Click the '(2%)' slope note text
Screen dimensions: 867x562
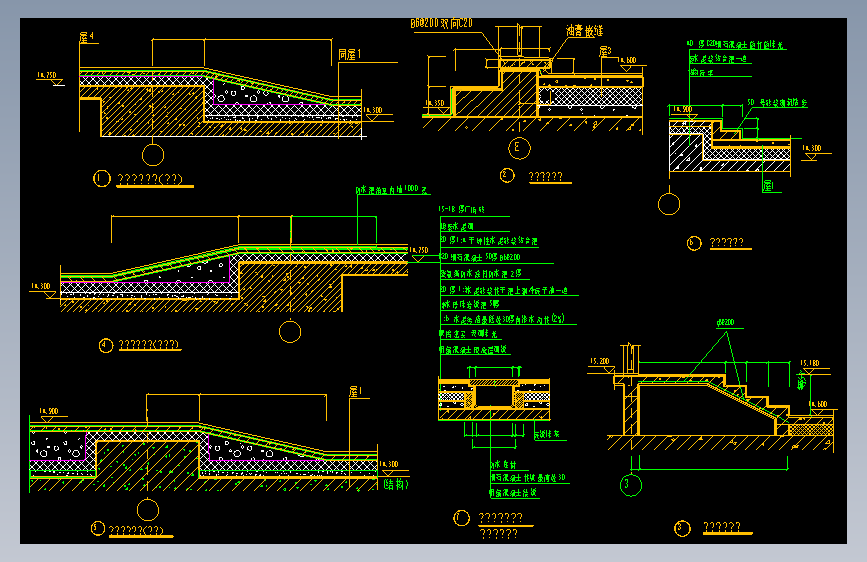point(557,319)
